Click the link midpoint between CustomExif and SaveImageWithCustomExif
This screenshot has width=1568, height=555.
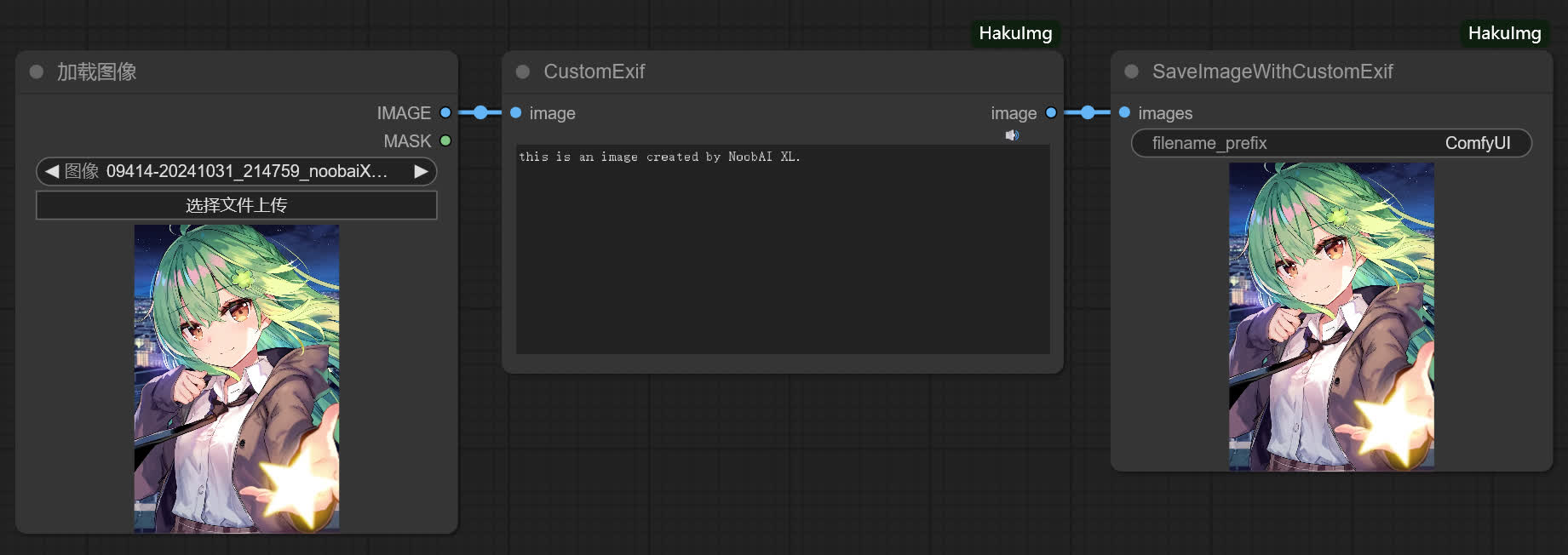pos(1088,112)
